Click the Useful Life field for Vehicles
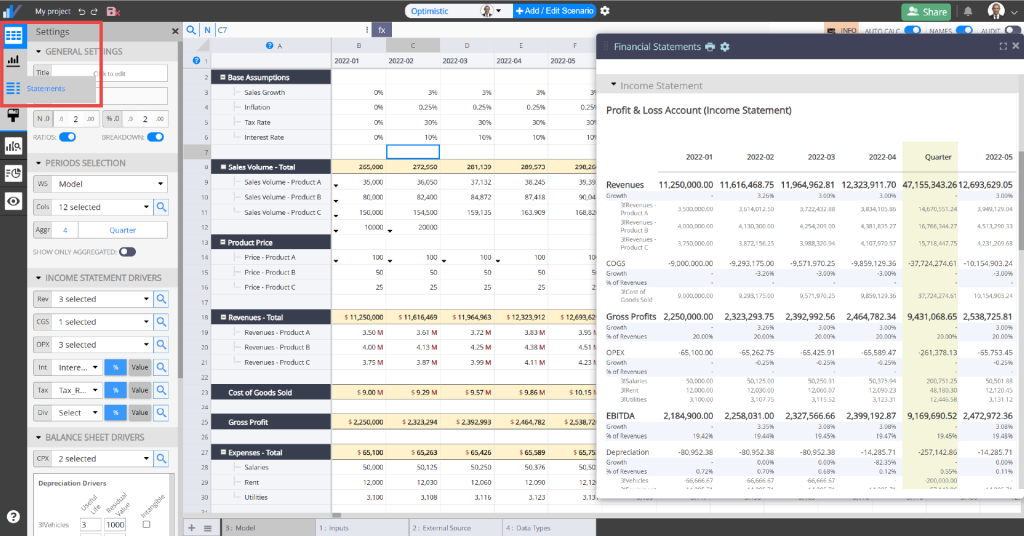This screenshot has height=536, width=1024. pyautogui.click(x=91, y=524)
